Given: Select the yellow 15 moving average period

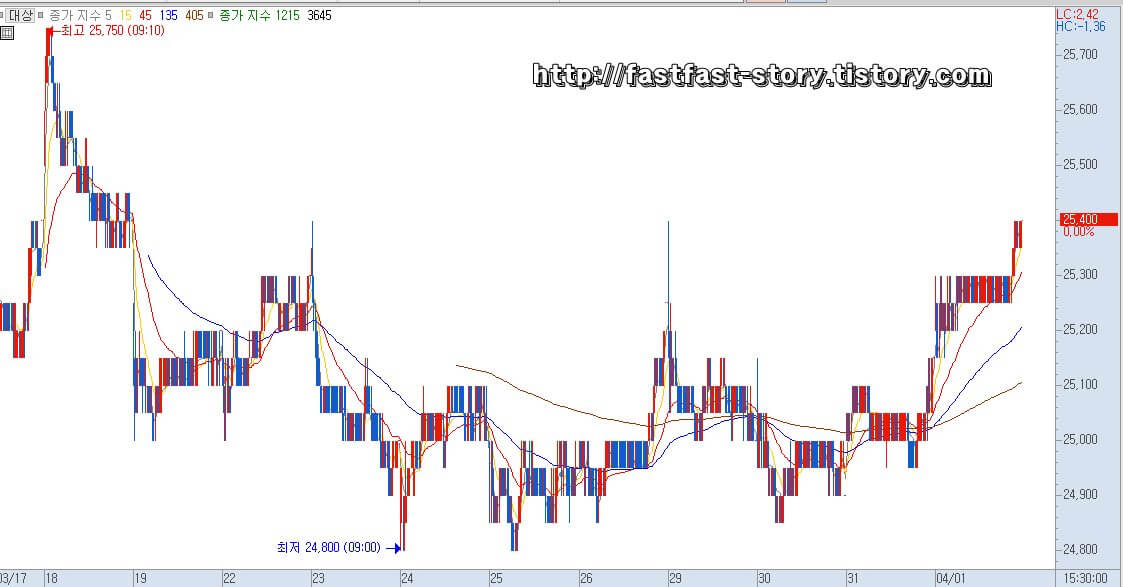Looking at the screenshot, I should (125, 15).
